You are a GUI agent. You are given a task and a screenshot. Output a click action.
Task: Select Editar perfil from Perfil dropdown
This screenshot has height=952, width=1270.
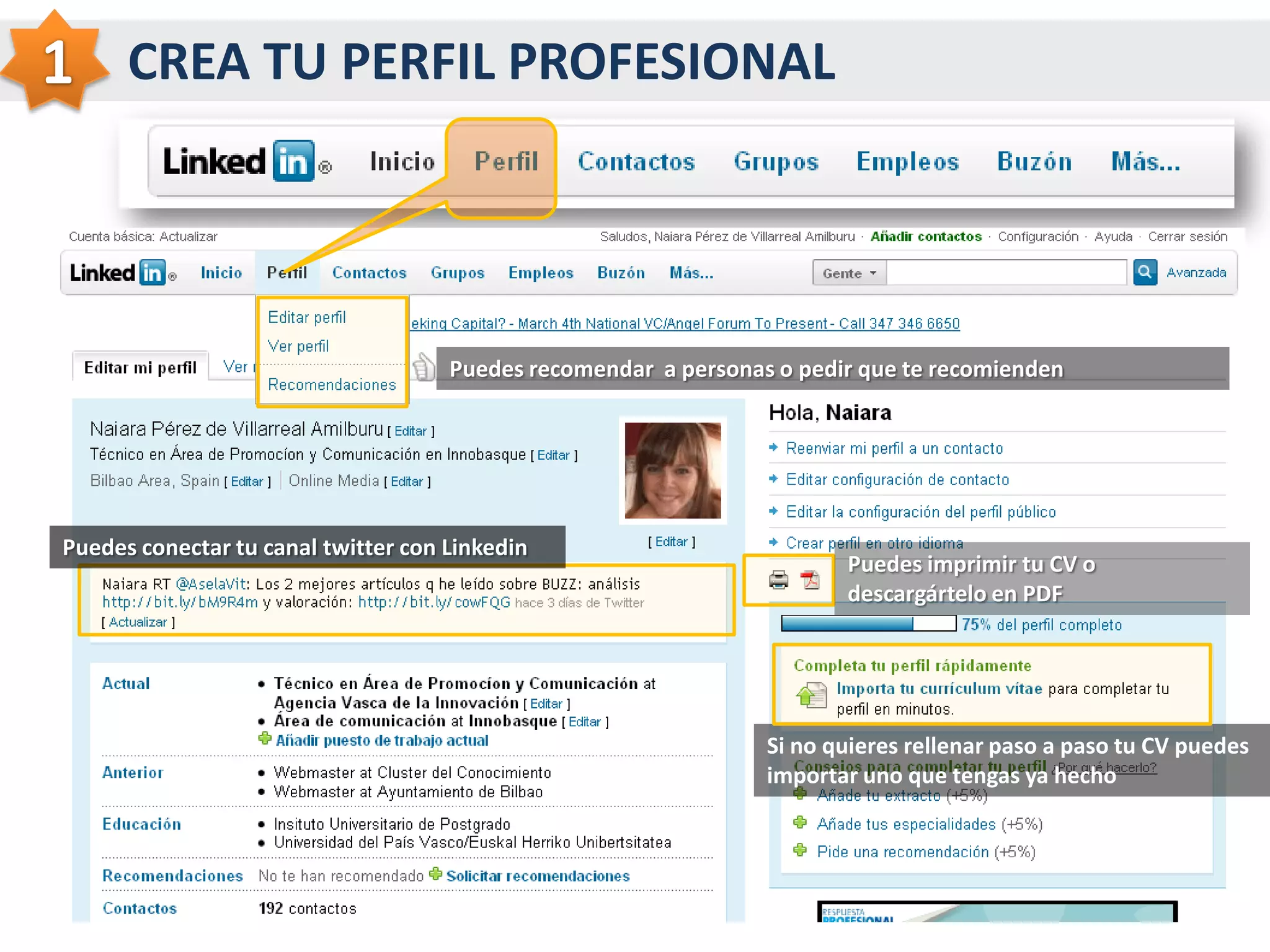[307, 317]
